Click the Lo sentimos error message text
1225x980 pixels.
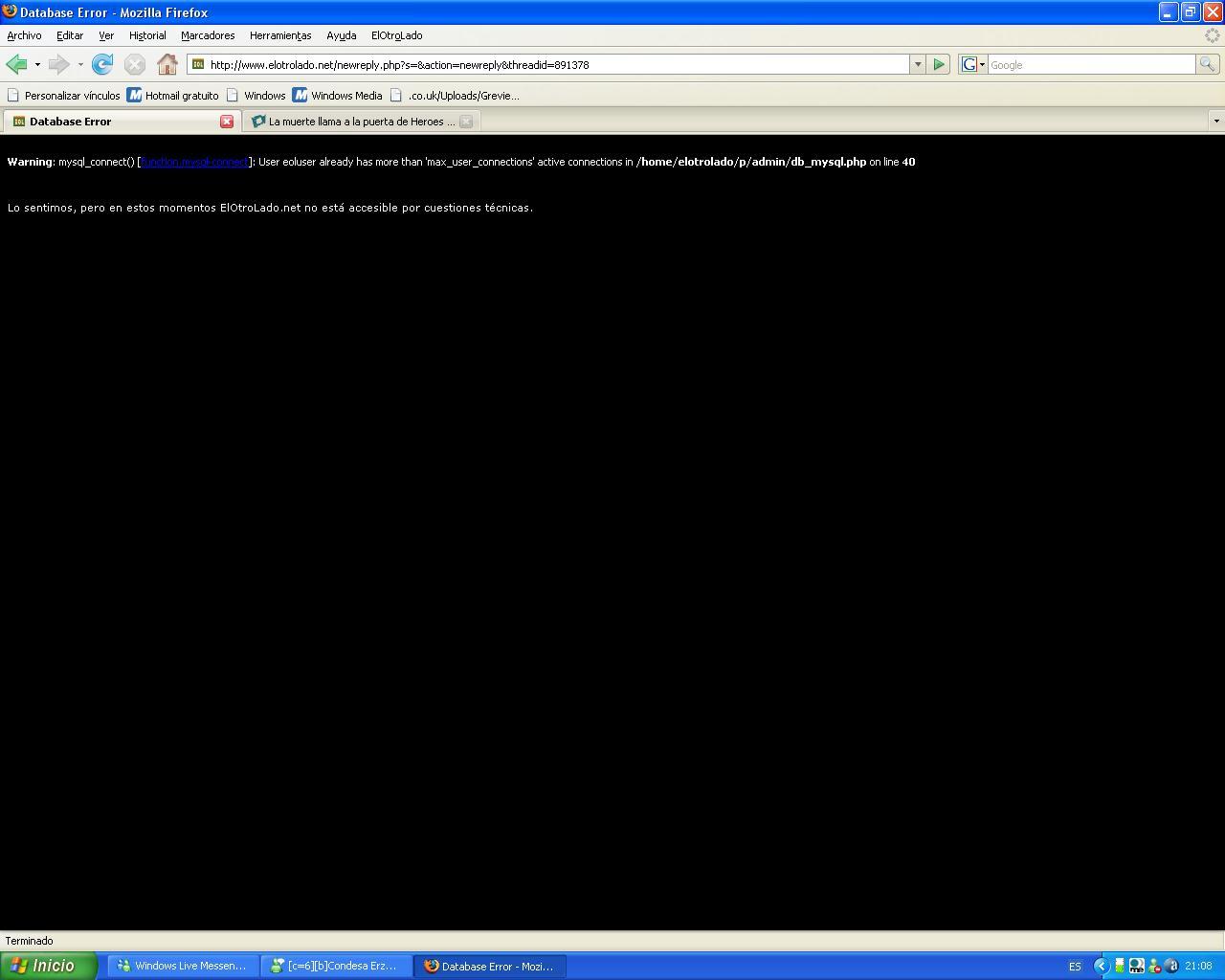(x=270, y=208)
